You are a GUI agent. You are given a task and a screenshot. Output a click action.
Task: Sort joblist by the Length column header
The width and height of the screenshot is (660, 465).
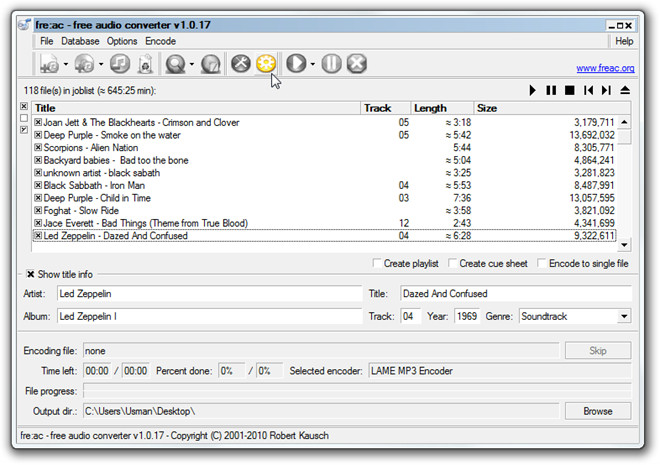442,108
